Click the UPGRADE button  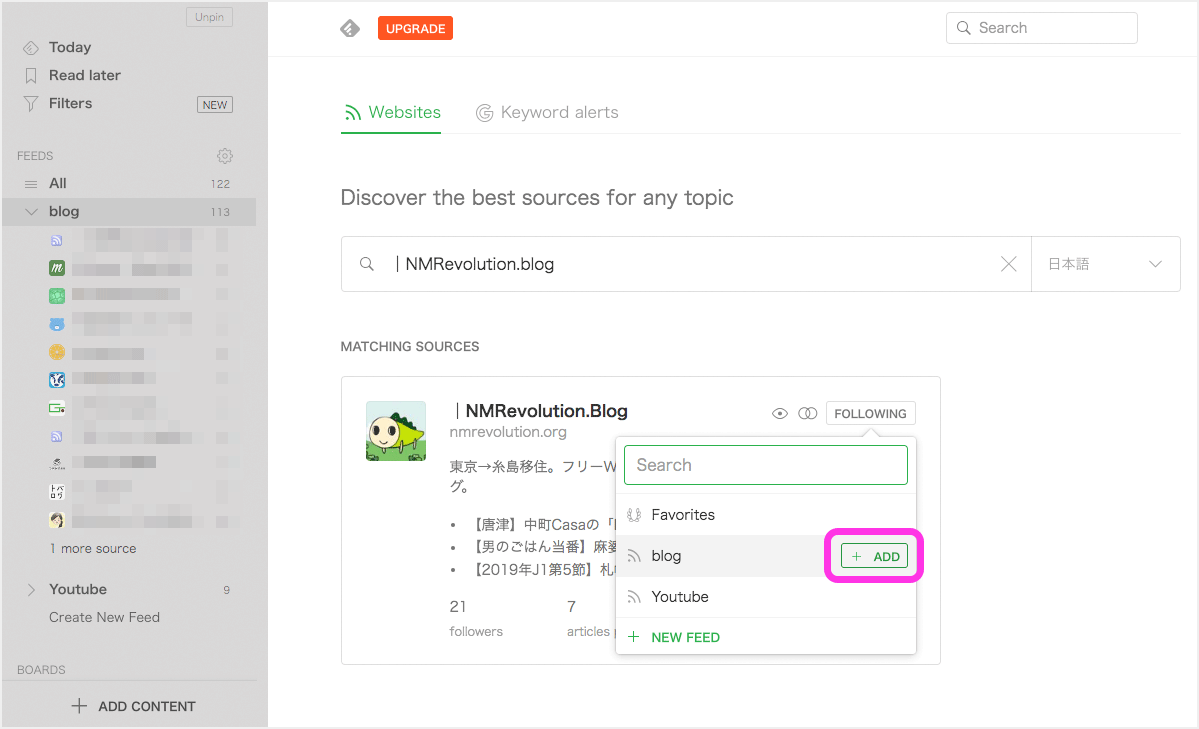pos(415,28)
